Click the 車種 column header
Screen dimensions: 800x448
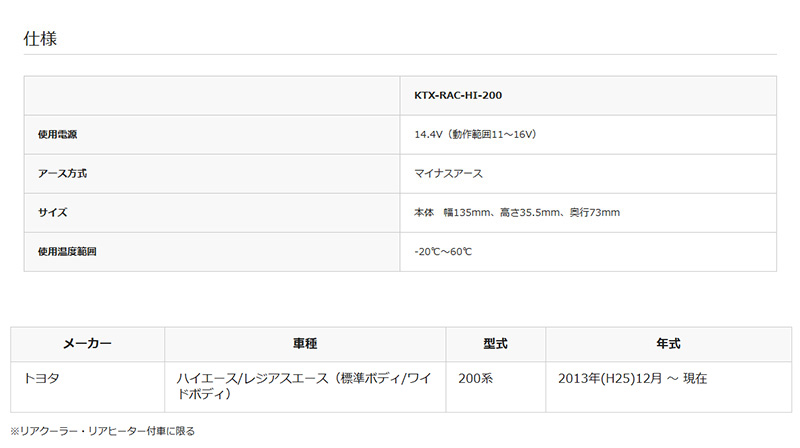(306, 343)
